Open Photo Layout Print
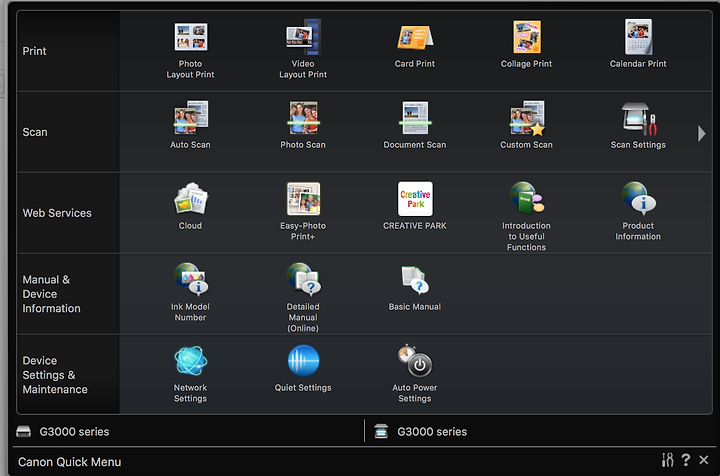 point(190,50)
